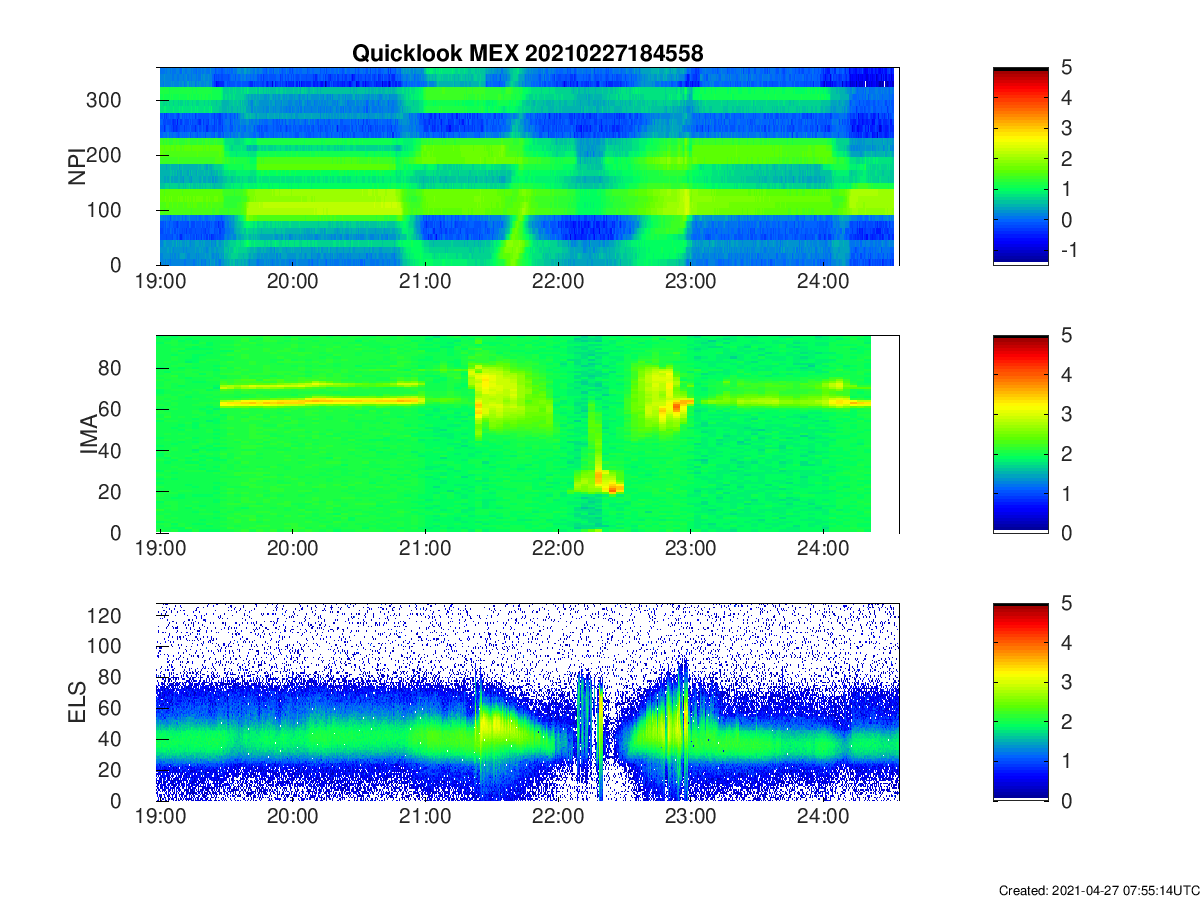Click the 22:00 tick under the ELS panel
This screenshot has height=900, width=1200.
(x=558, y=817)
